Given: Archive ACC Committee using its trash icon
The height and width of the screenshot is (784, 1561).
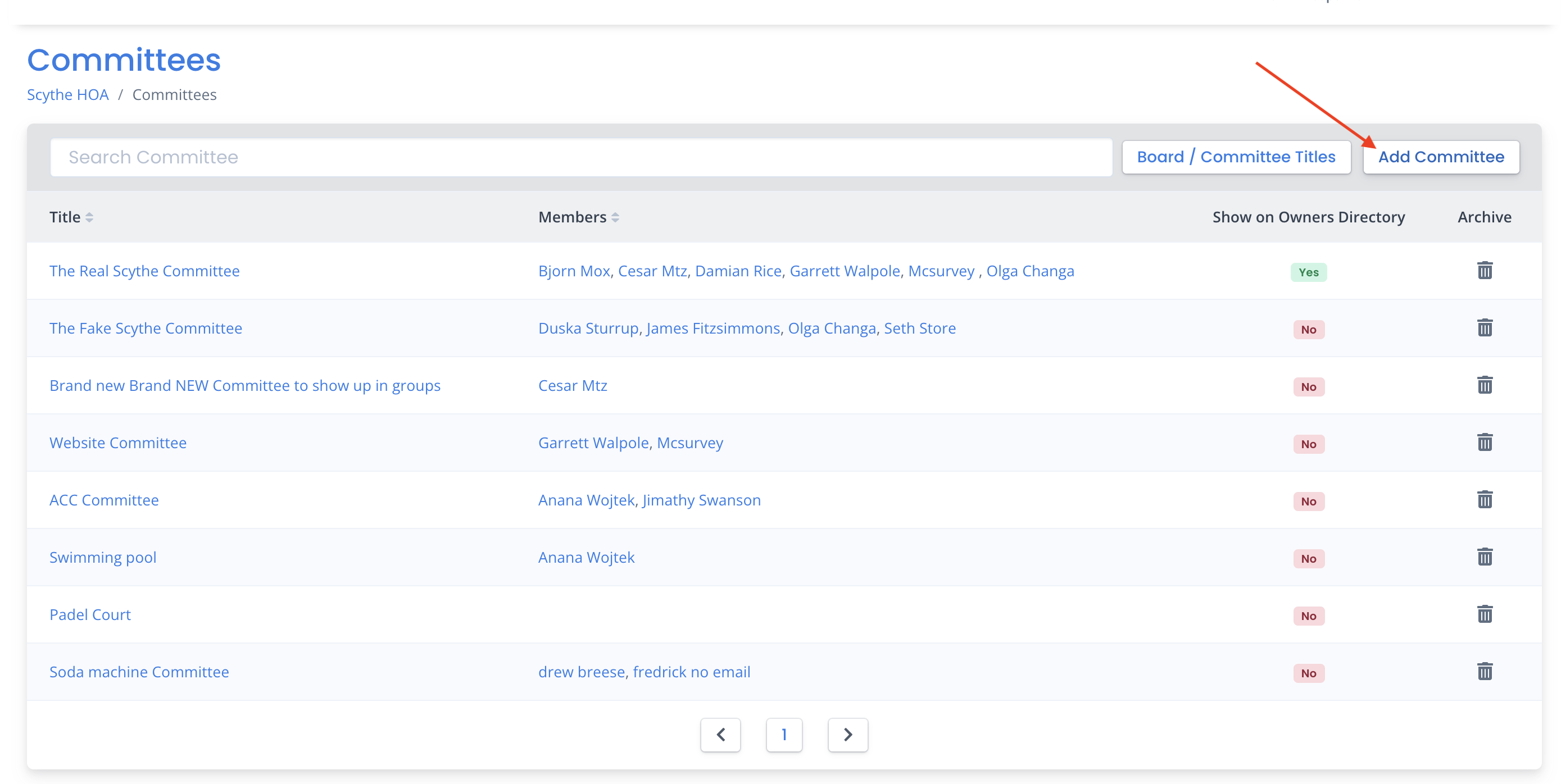Looking at the screenshot, I should tap(1484, 499).
